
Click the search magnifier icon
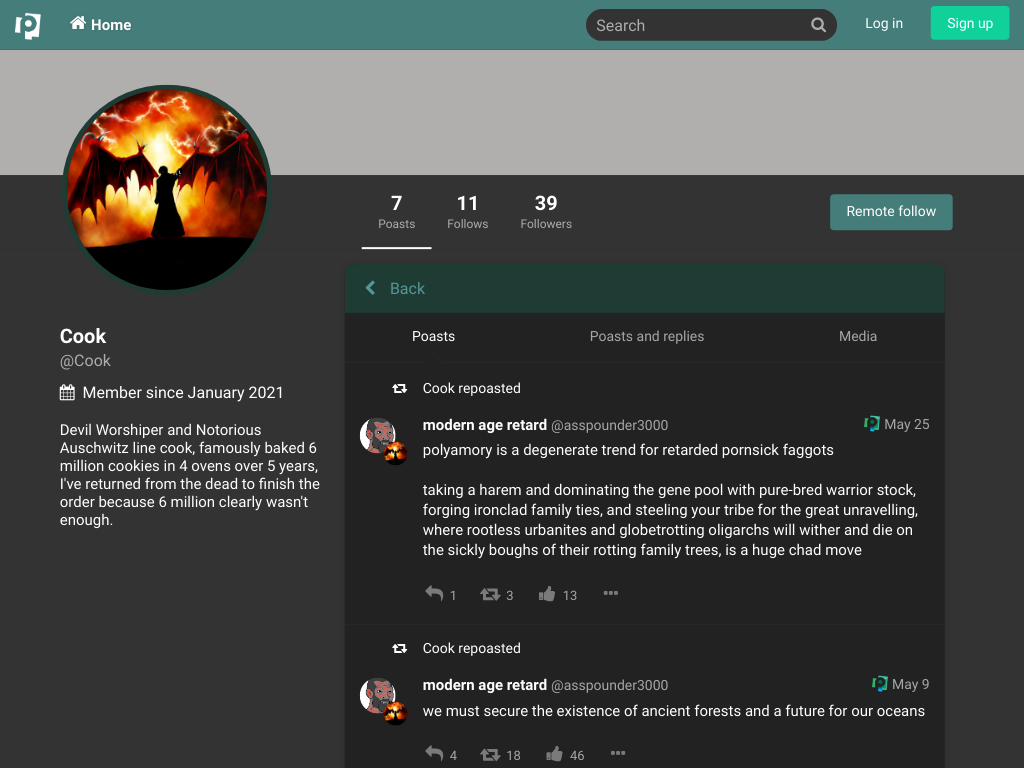click(x=818, y=25)
